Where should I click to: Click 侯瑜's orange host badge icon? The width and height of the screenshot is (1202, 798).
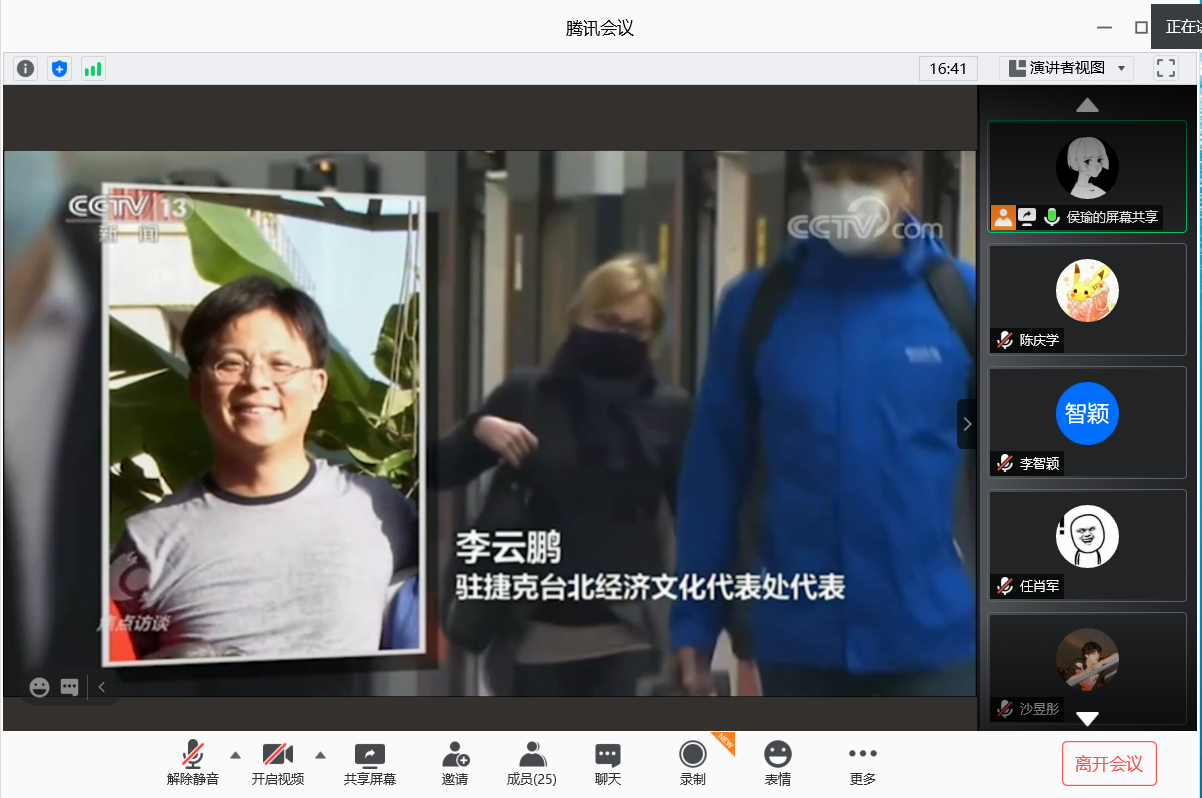1003,216
